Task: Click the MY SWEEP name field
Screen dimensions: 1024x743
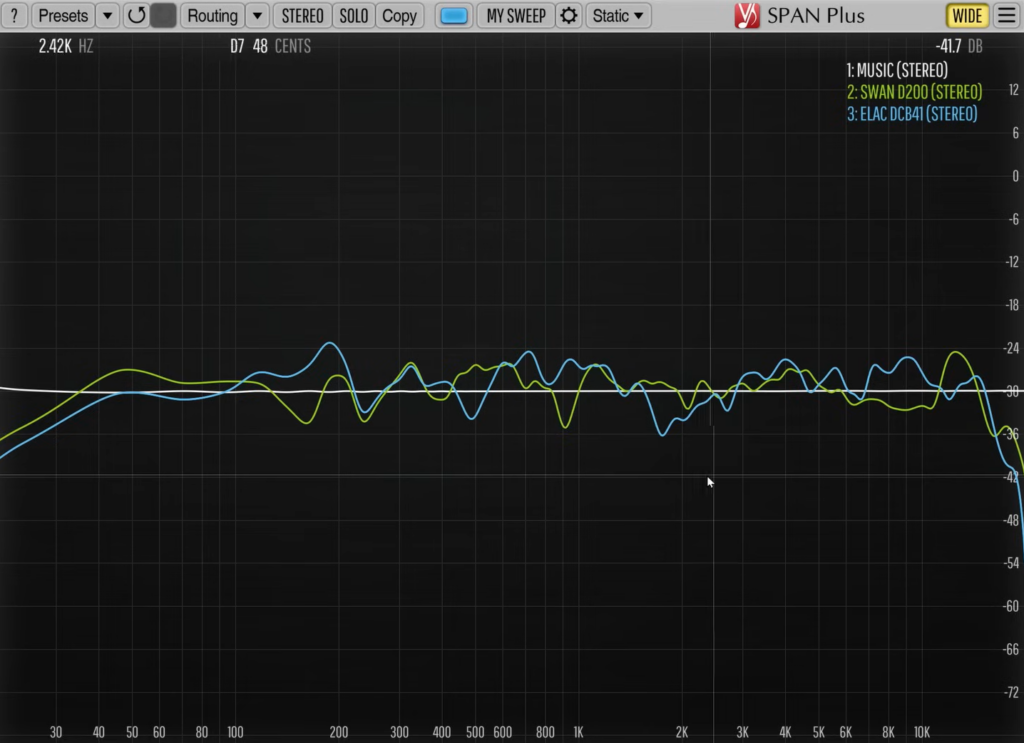Action: coord(516,16)
